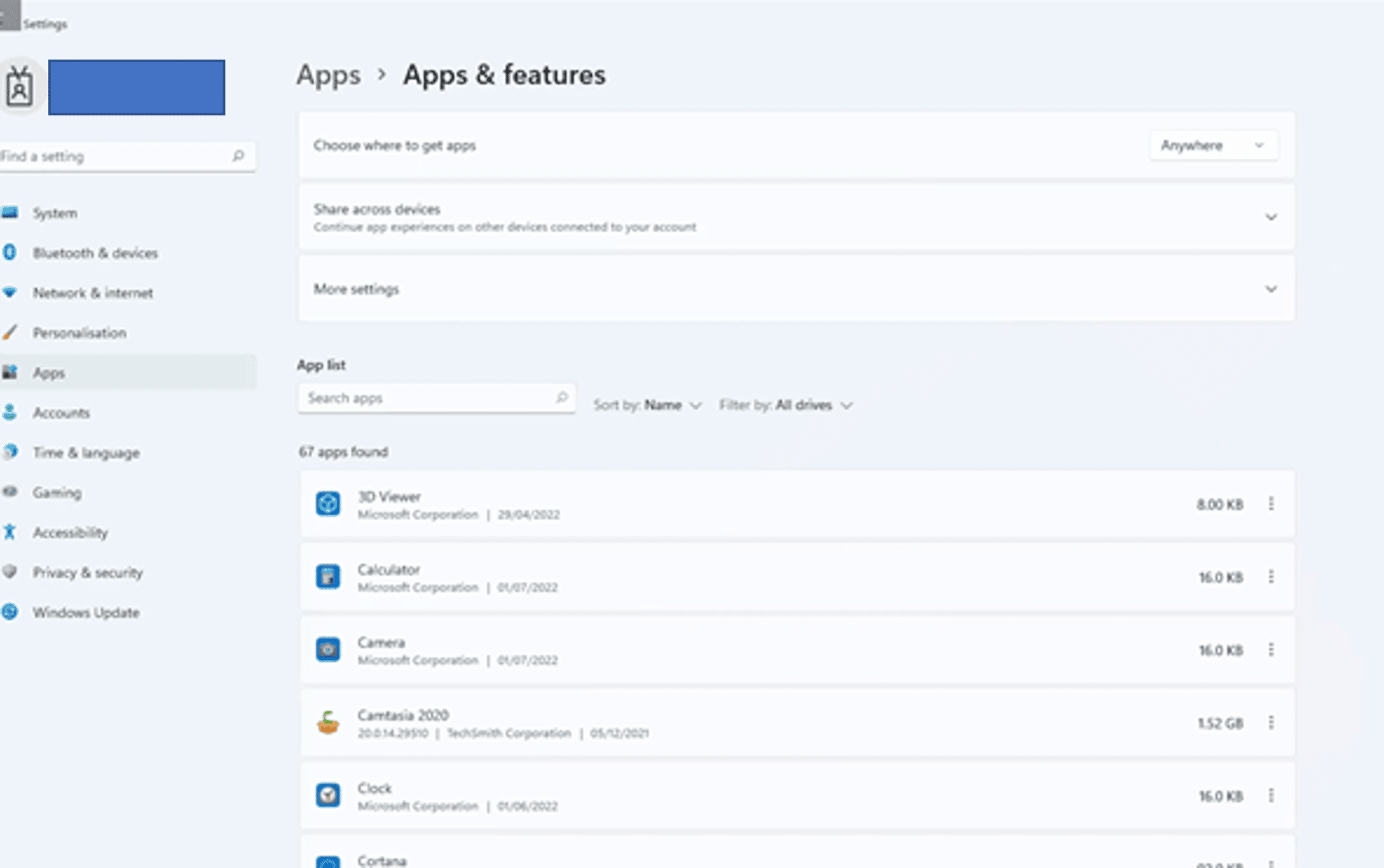Click the user profile avatar icon

(x=20, y=87)
